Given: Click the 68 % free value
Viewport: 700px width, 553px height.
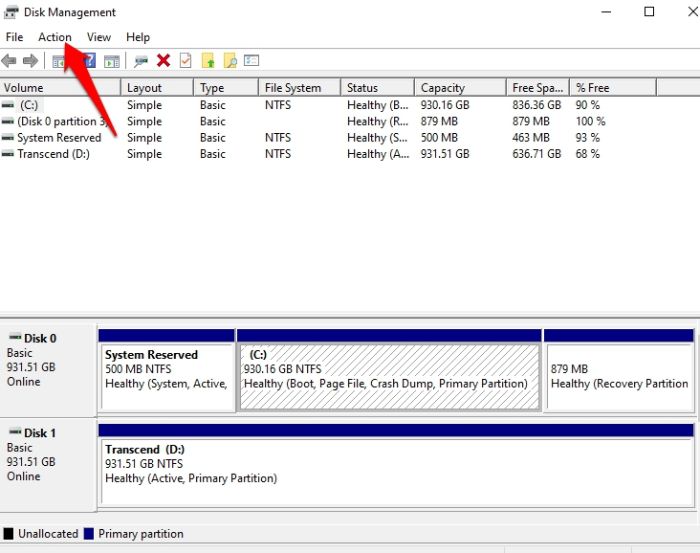Looking at the screenshot, I should 588,154.
